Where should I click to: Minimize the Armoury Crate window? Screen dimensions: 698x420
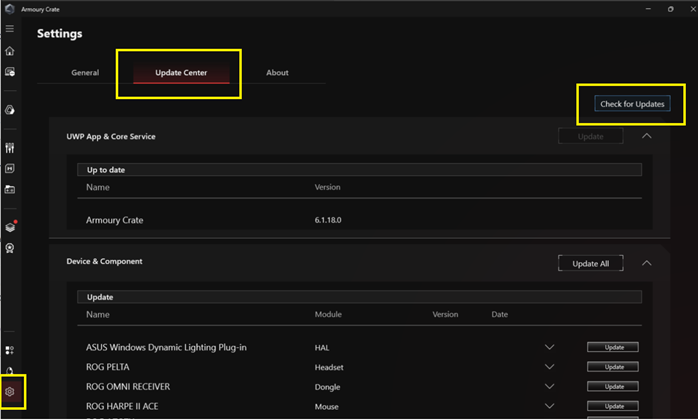pos(648,9)
